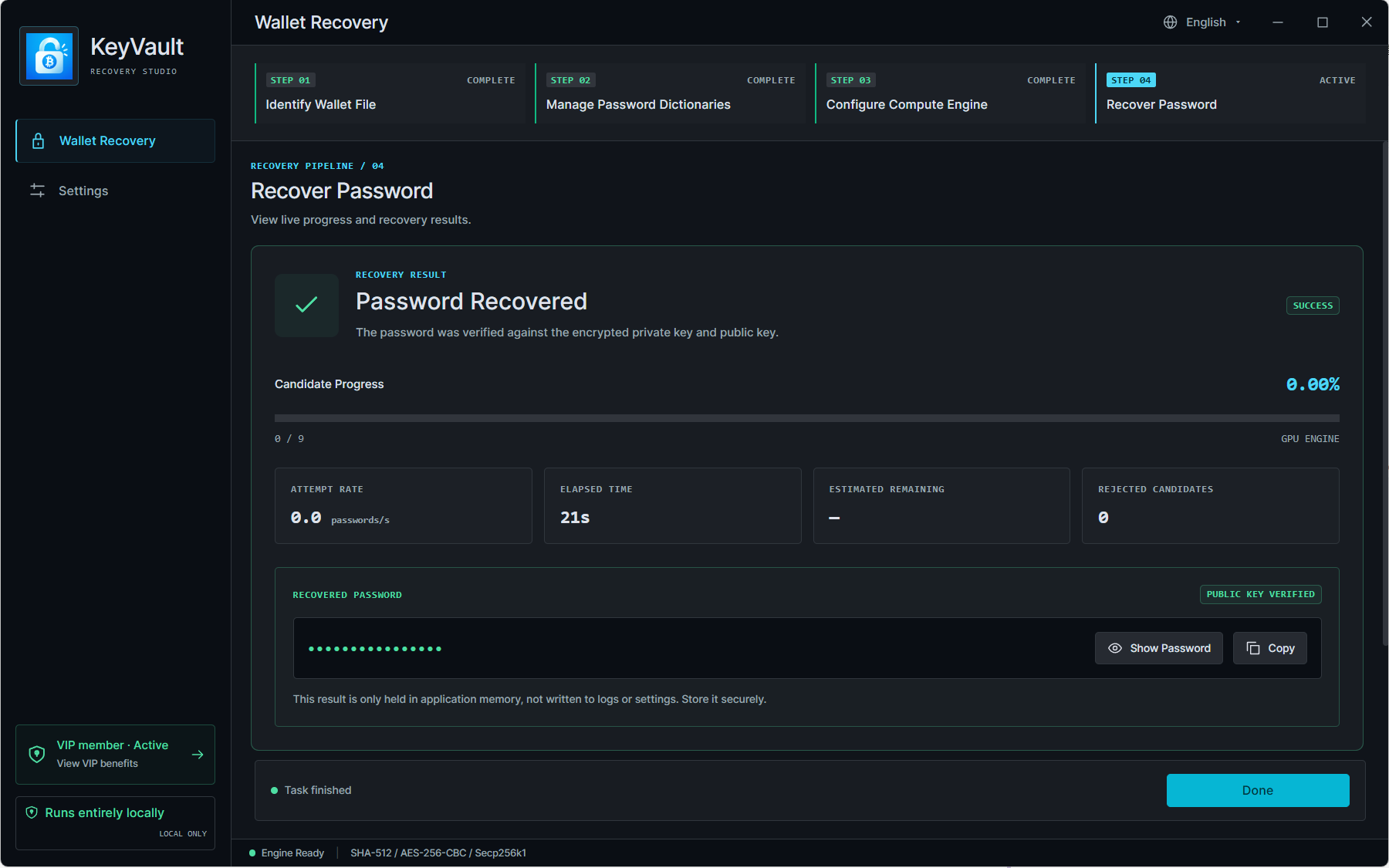Click the Candidate Progress bar
This screenshot has width=1389, height=868.
pyautogui.click(x=807, y=418)
